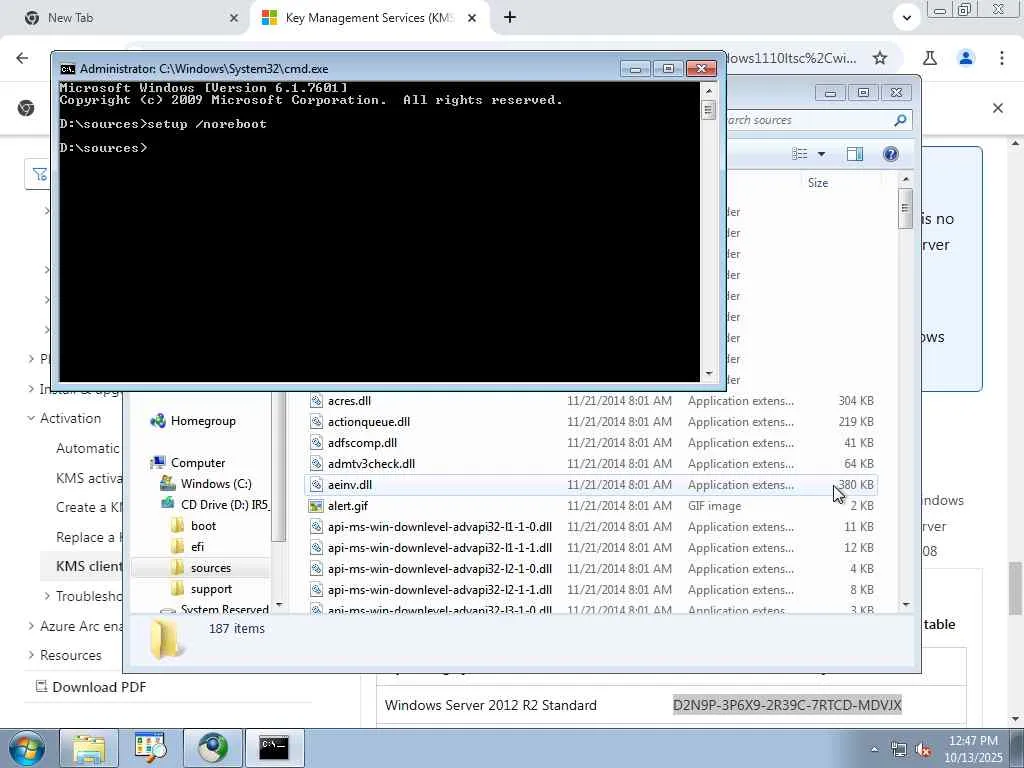Click the docs filter icon in sidebar
The image size is (1024, 768).
point(40,174)
